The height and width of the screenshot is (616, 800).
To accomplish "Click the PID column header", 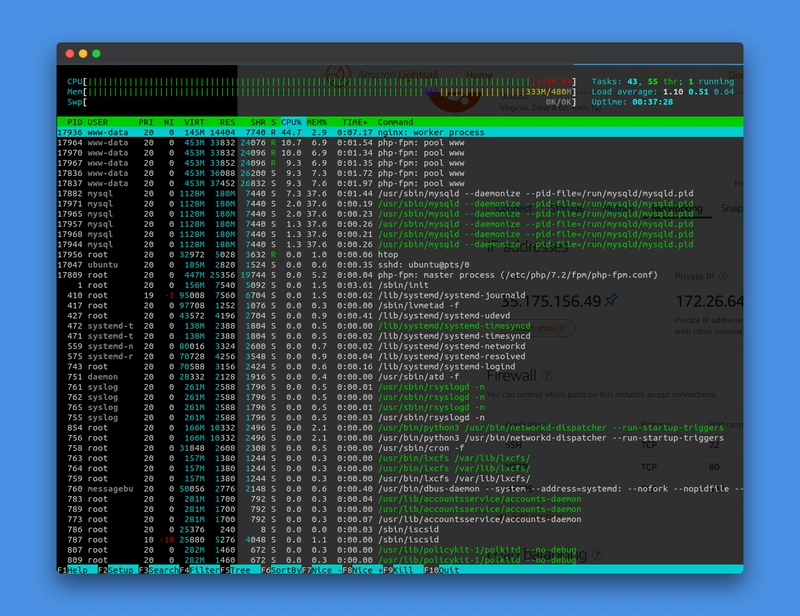I will click(x=74, y=122).
